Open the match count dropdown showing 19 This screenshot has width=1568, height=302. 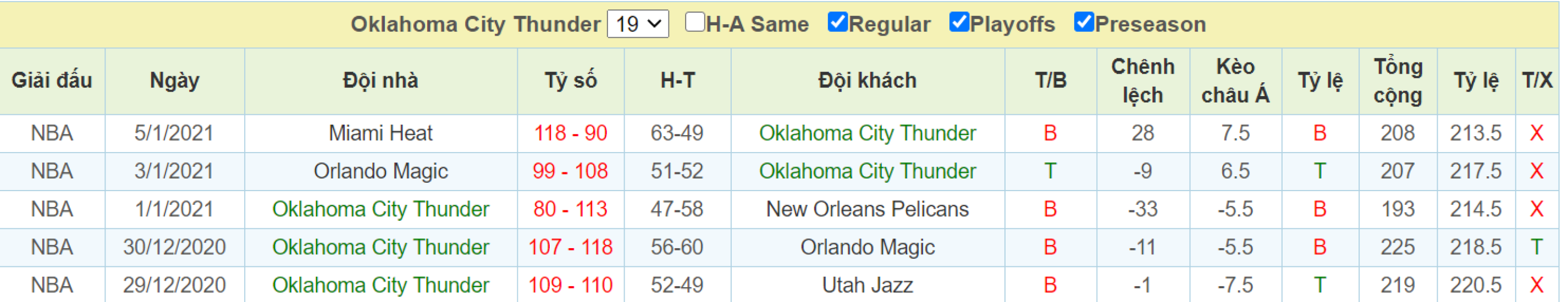638,24
